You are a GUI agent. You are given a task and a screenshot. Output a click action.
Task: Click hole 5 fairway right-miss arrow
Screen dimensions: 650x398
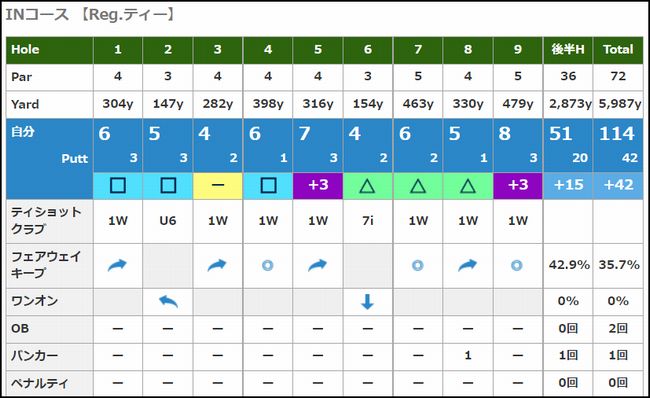click(318, 265)
